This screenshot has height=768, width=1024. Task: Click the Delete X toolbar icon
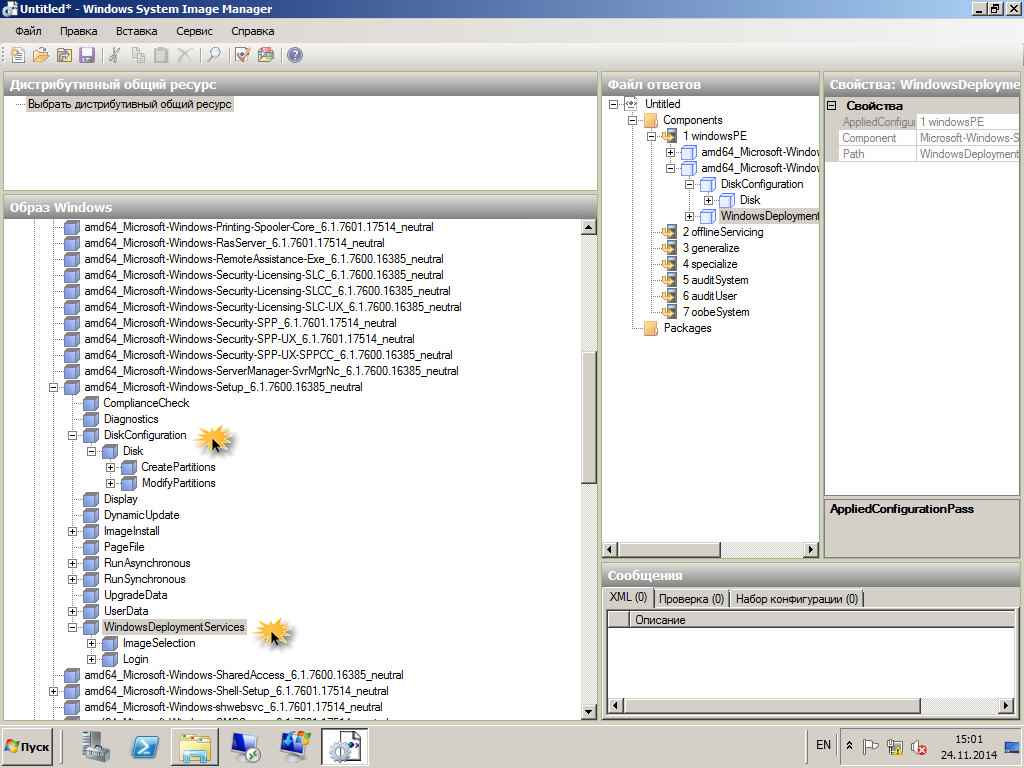pos(185,56)
